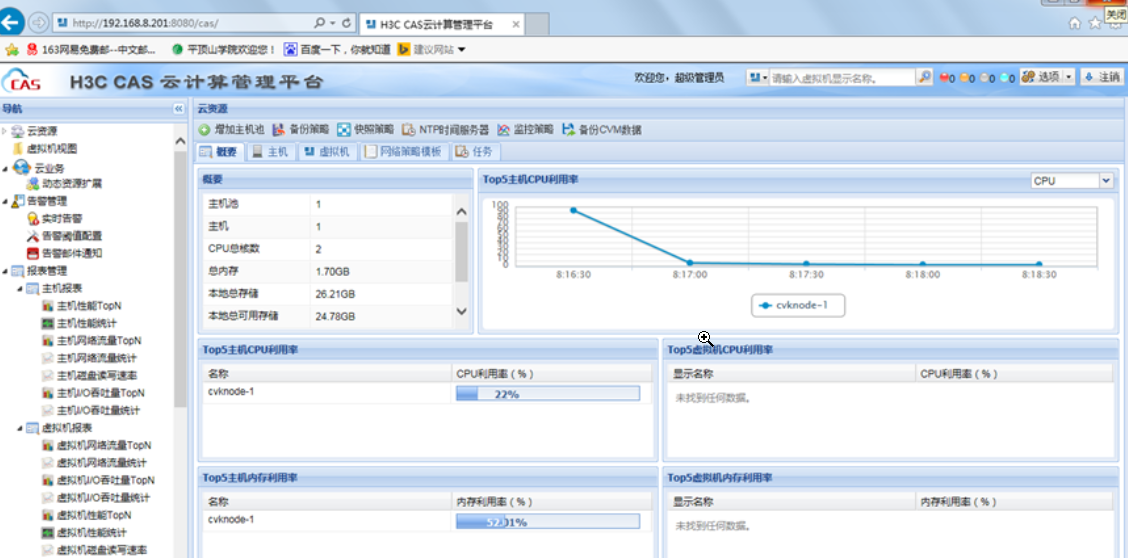The height and width of the screenshot is (558, 1128).
Task: Click the VM display name search field
Action: point(842,78)
